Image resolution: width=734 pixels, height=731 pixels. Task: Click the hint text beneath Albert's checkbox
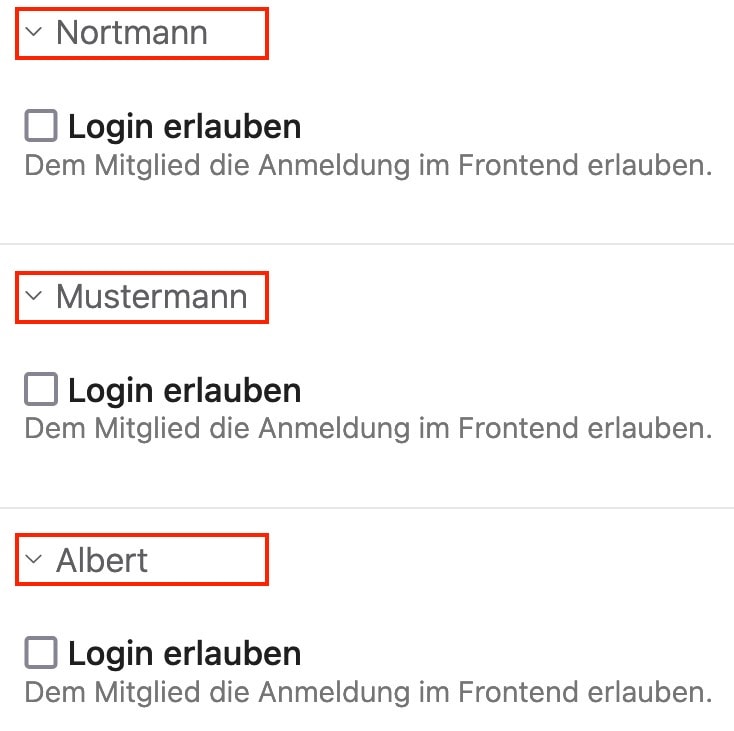click(368, 692)
